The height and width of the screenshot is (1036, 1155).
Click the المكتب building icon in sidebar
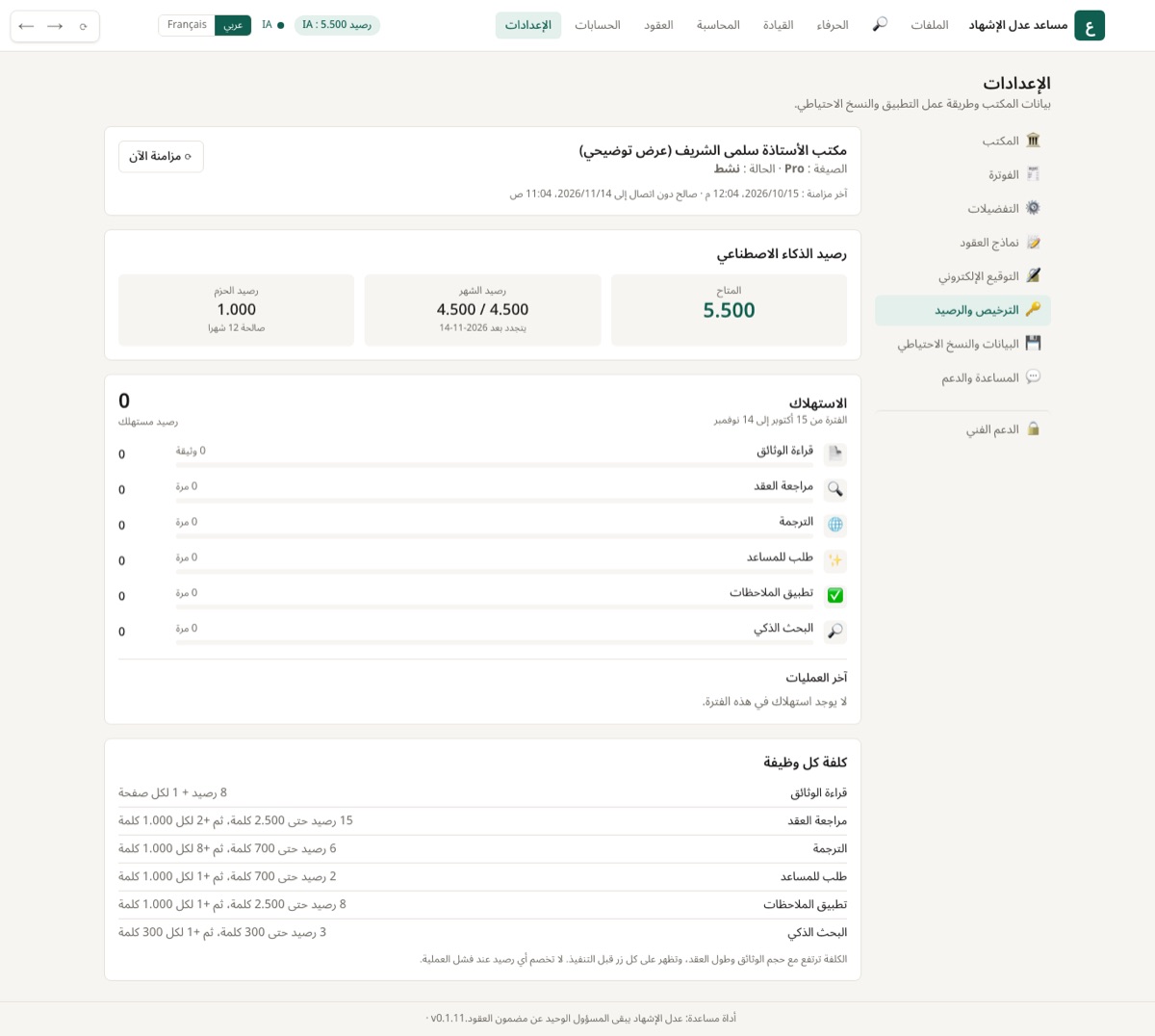[1033, 141]
